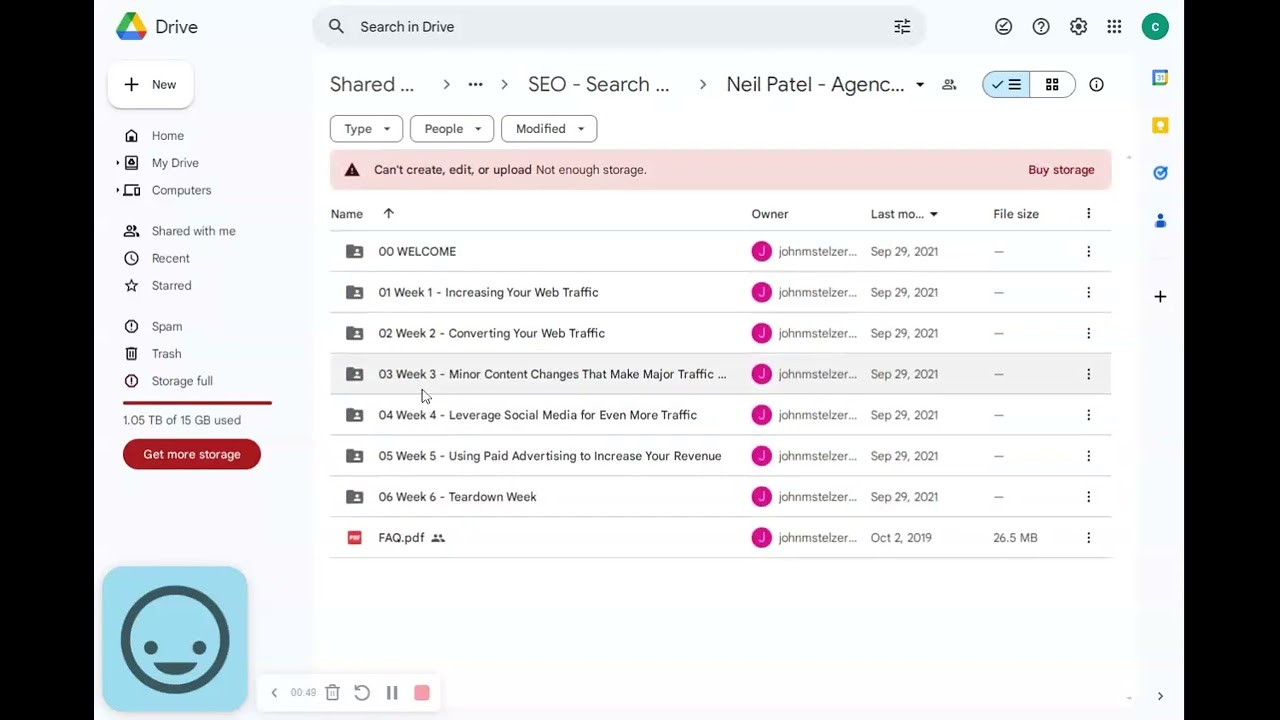The width and height of the screenshot is (1280, 720).
Task: Show hidden breadcrumb folders ellipsis
Action: [x=475, y=85]
